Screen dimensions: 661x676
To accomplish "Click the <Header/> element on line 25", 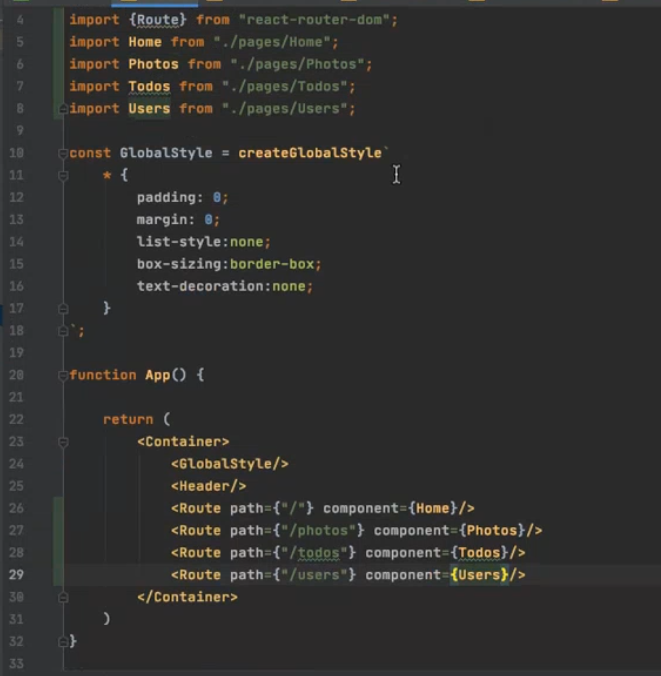I will 209,486.
